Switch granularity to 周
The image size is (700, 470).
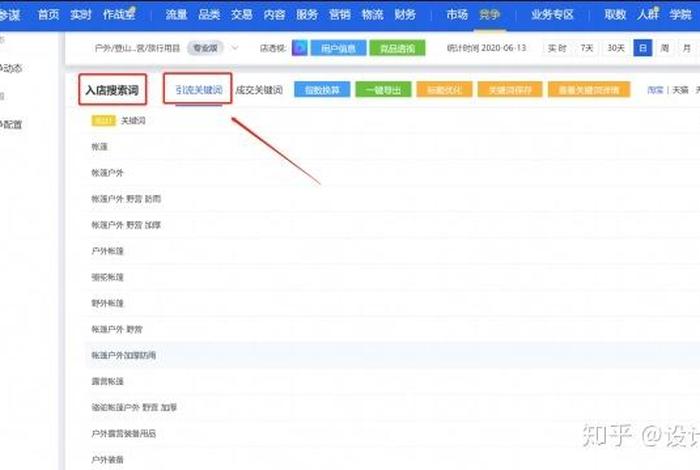(665, 48)
